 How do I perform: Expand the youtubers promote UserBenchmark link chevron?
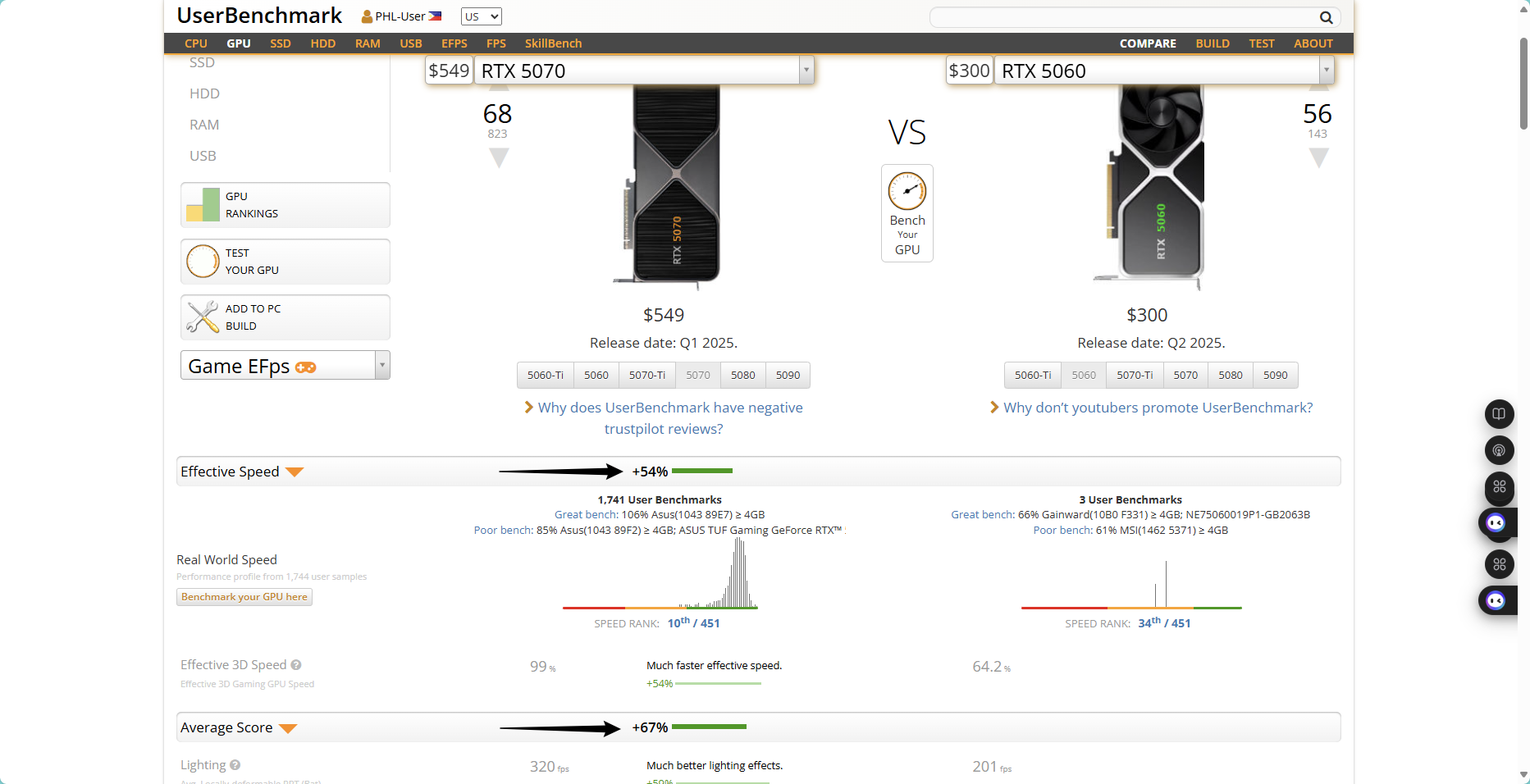[994, 408]
